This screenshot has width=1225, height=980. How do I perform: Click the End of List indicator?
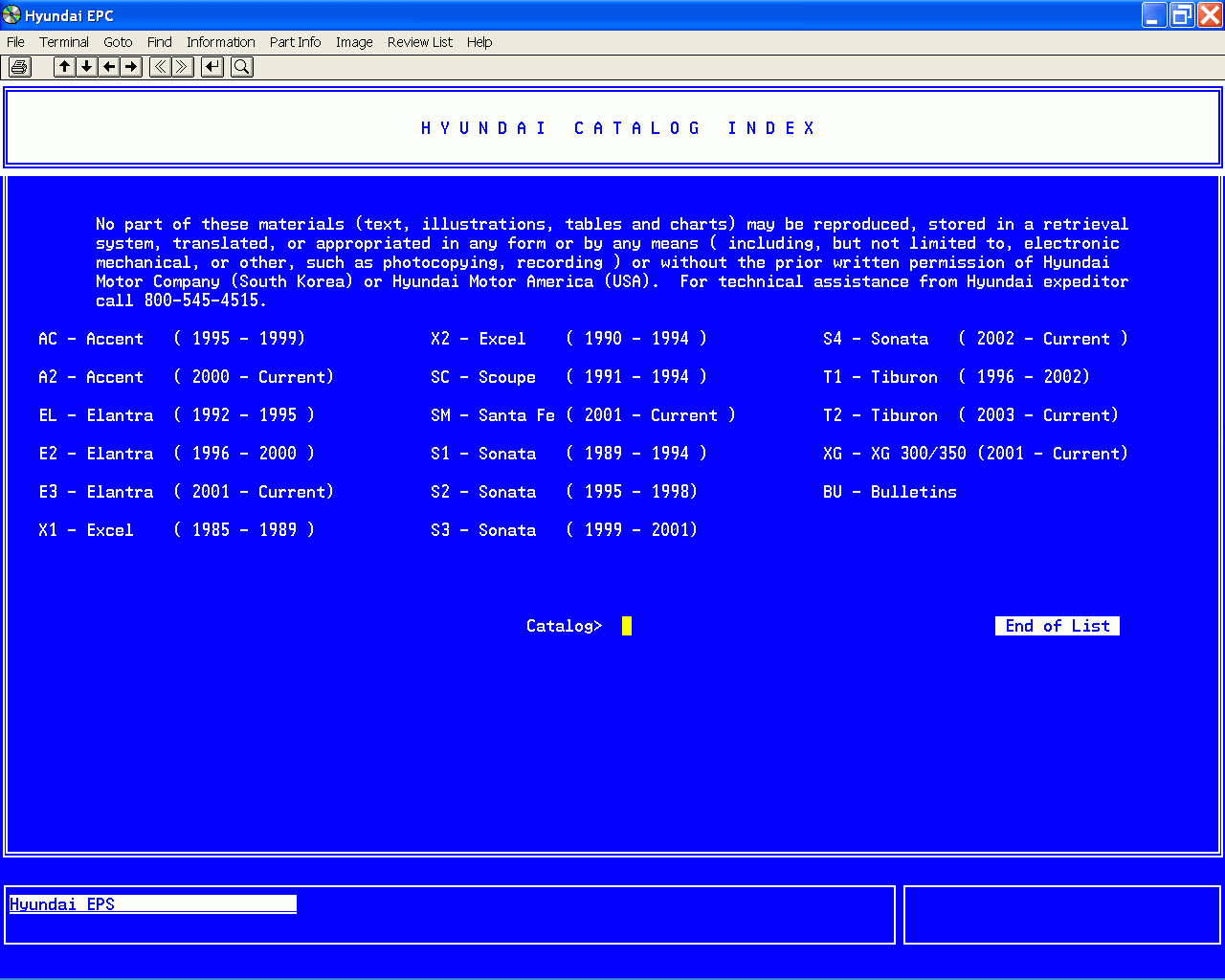1058,626
